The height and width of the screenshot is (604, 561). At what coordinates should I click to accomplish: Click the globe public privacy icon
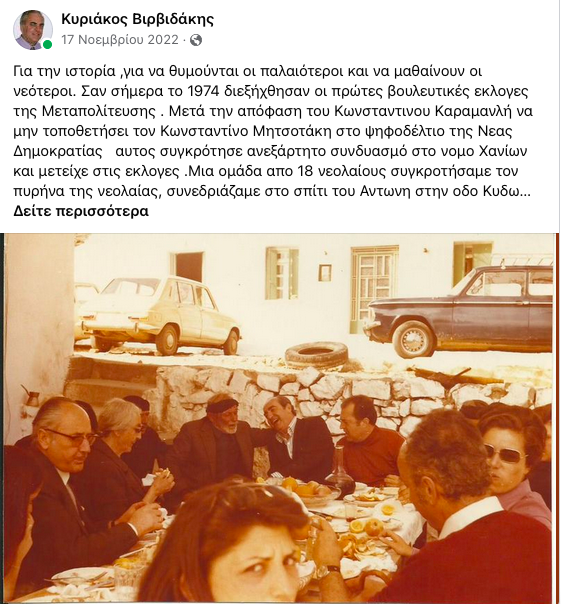click(196, 40)
